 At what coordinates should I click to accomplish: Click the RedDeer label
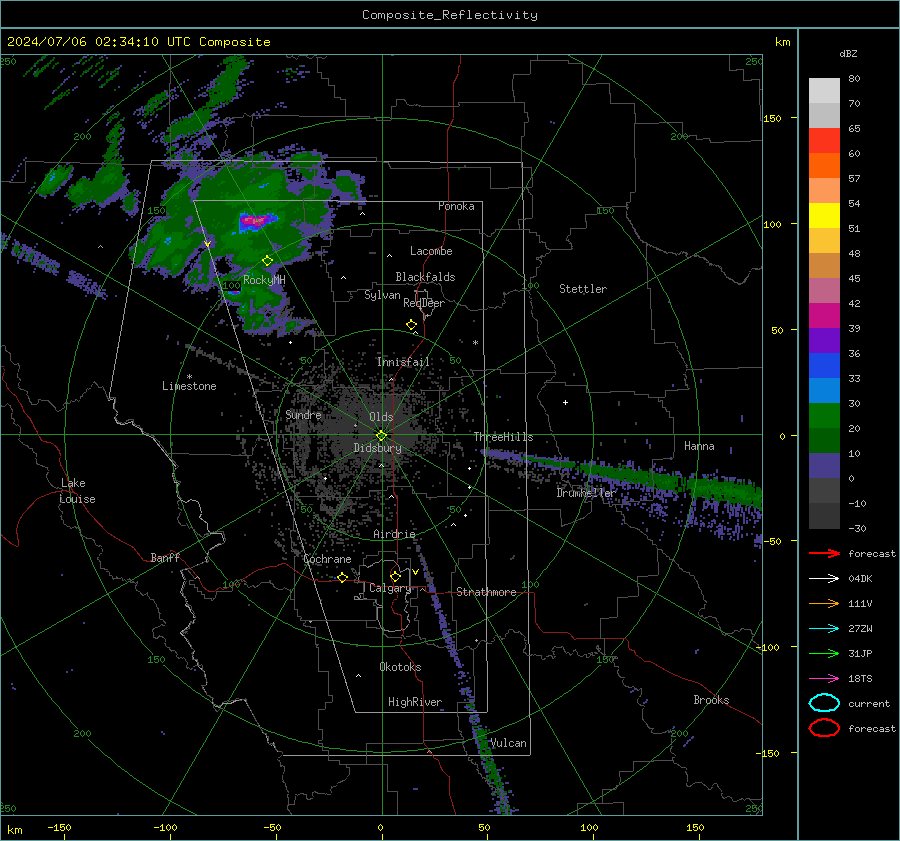424,303
